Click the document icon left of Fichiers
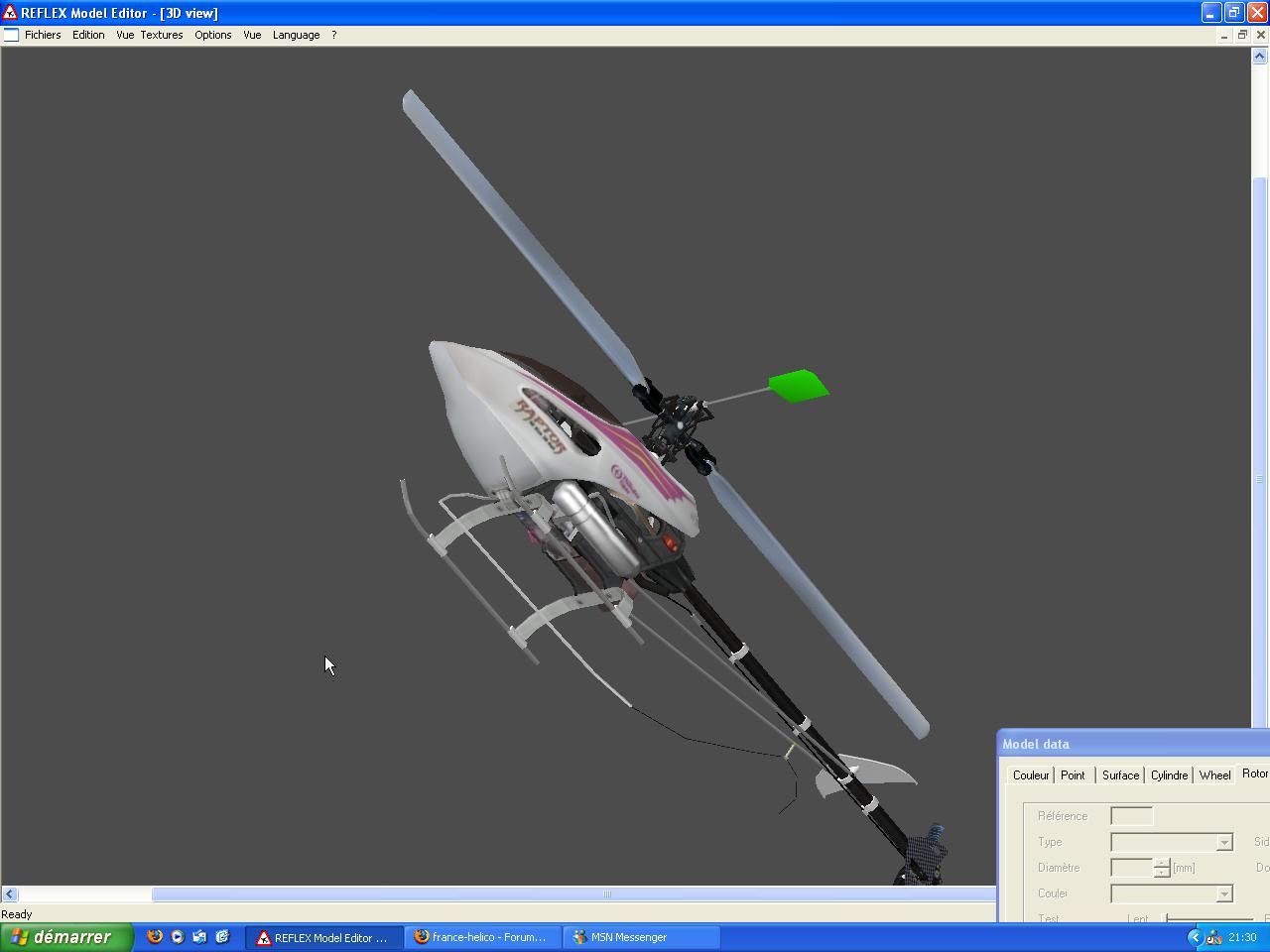The width and height of the screenshot is (1270, 952). tap(11, 35)
